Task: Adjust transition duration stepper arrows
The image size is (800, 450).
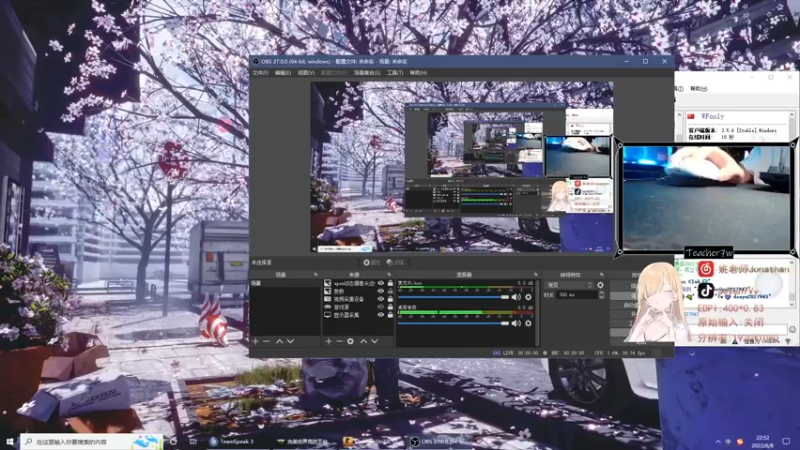Action: click(x=601, y=295)
